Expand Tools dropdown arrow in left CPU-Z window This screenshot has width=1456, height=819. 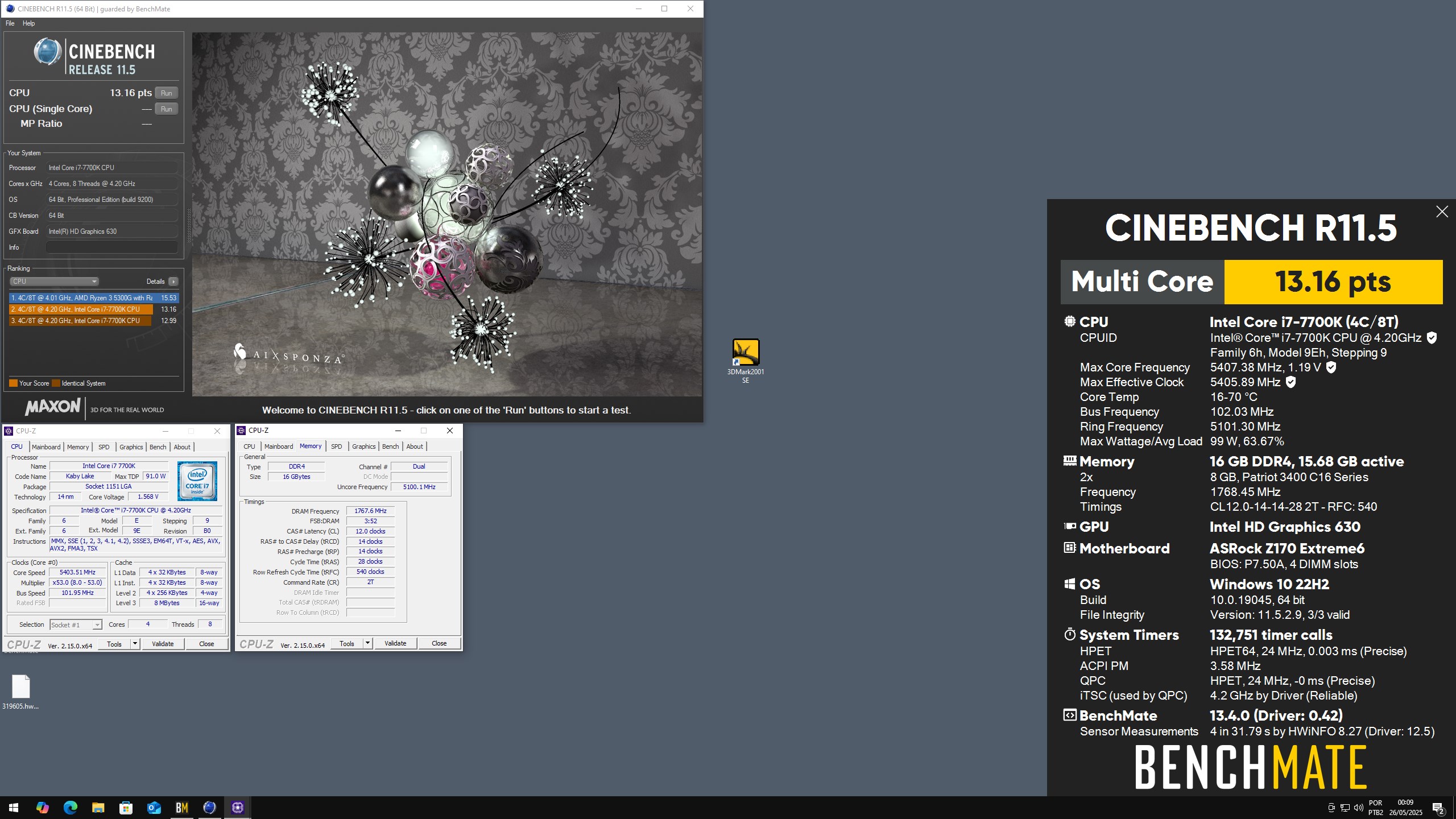coord(135,644)
